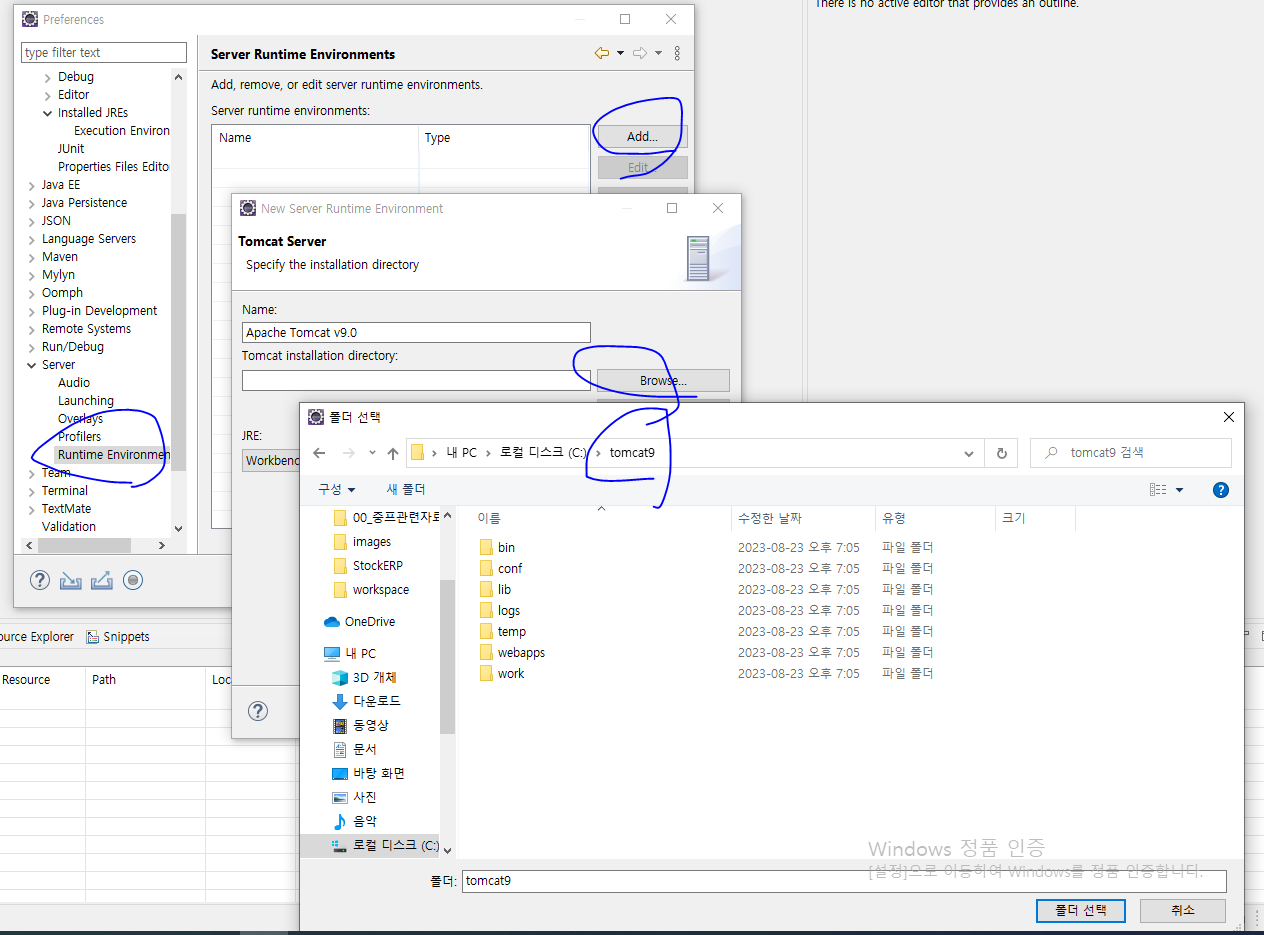Click 내 PC breadcrumb segment

click(x=461, y=453)
